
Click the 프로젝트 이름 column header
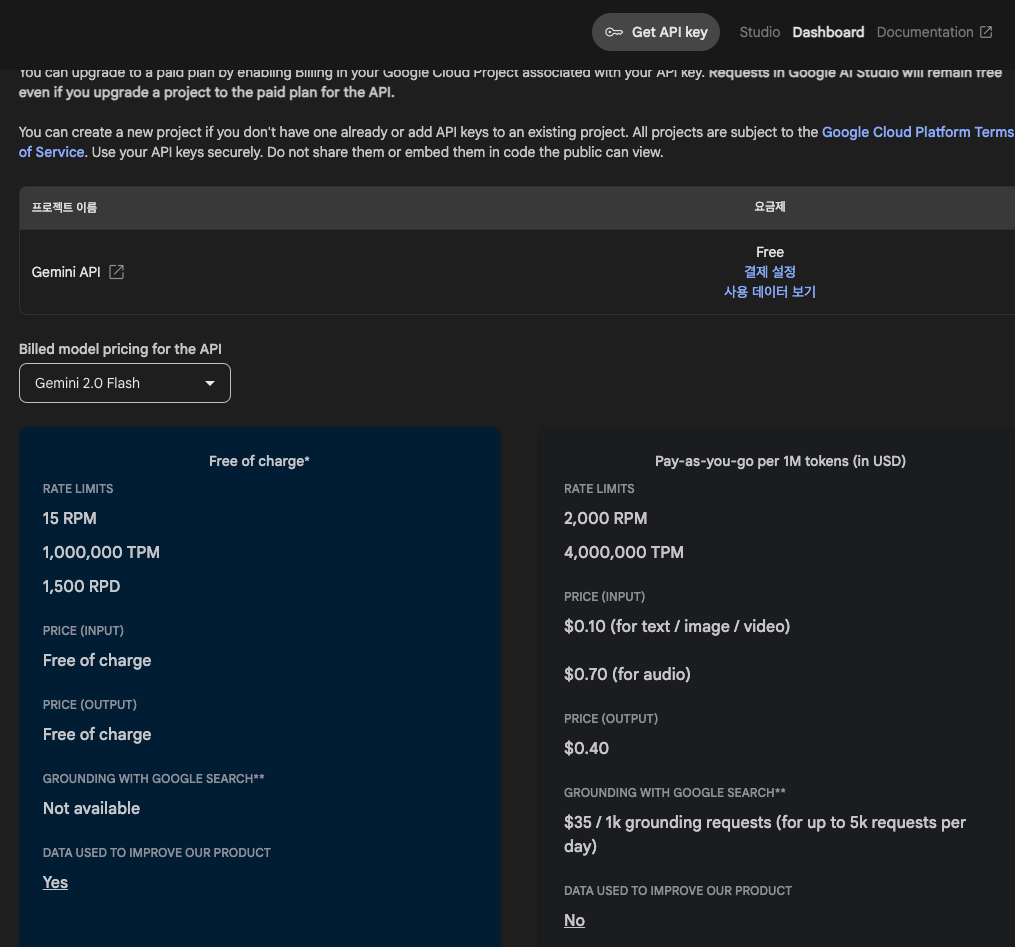click(64, 207)
